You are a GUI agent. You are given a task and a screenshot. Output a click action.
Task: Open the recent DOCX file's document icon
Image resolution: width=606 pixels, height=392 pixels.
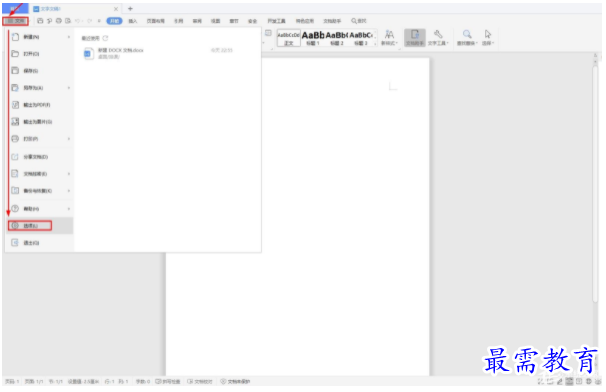(89, 53)
